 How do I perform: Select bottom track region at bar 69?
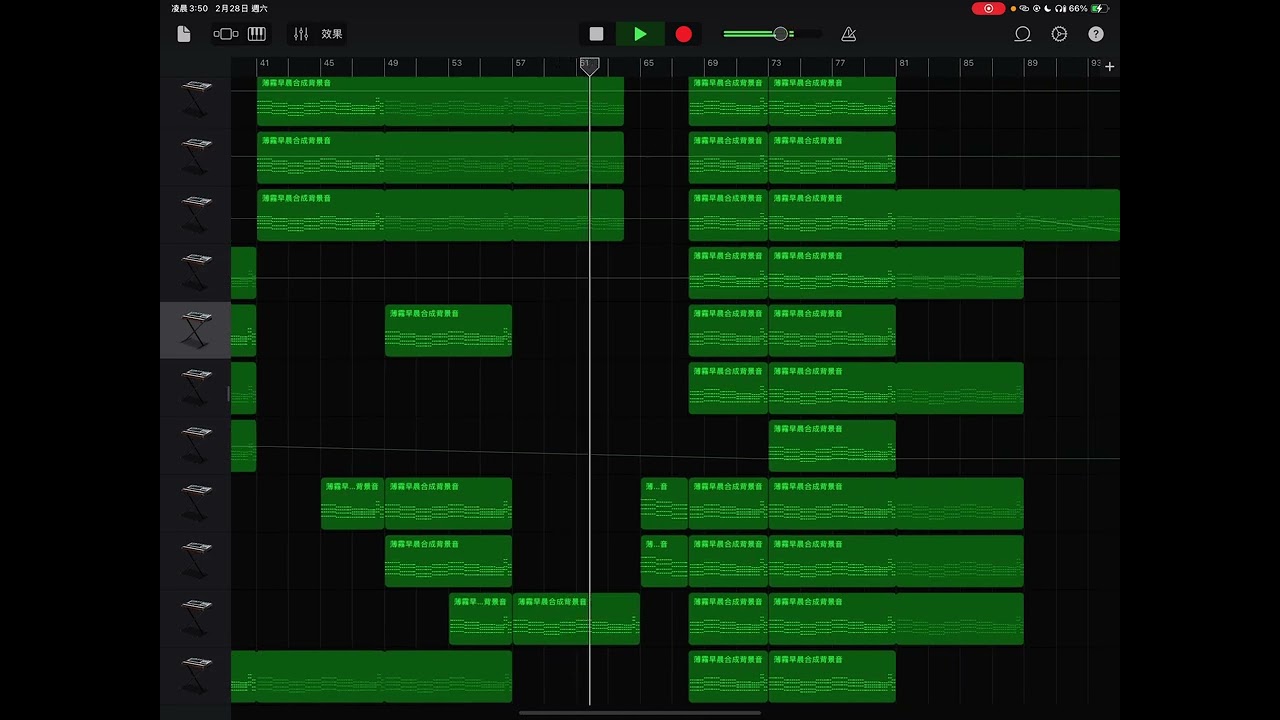728,677
